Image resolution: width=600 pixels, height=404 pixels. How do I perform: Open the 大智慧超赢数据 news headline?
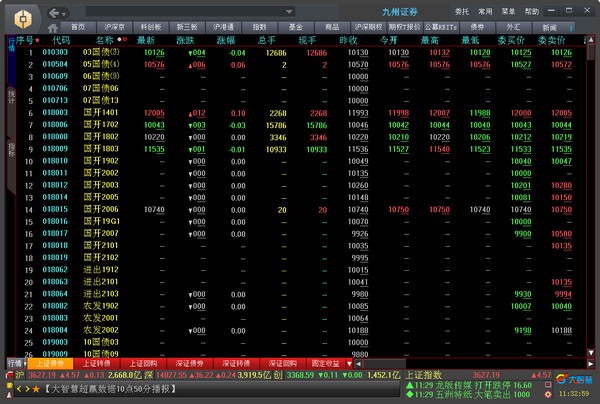pos(111,389)
